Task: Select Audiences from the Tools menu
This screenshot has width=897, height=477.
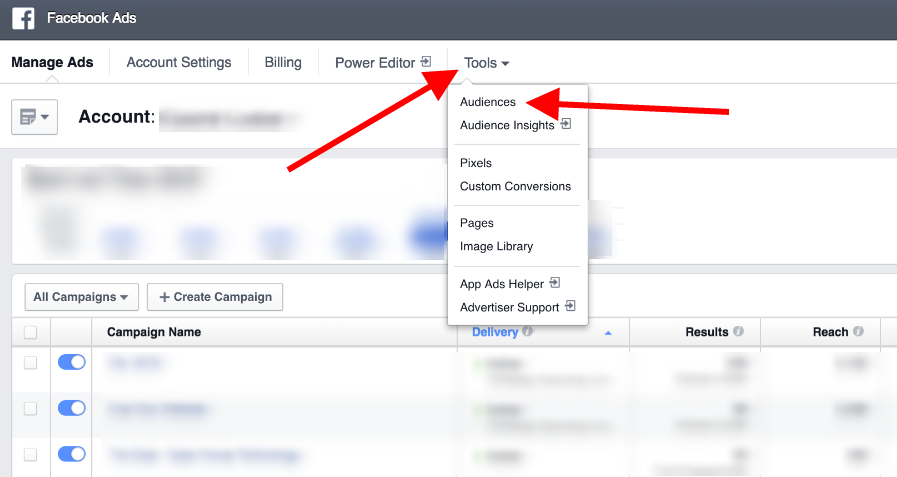Action: pyautogui.click(x=488, y=102)
